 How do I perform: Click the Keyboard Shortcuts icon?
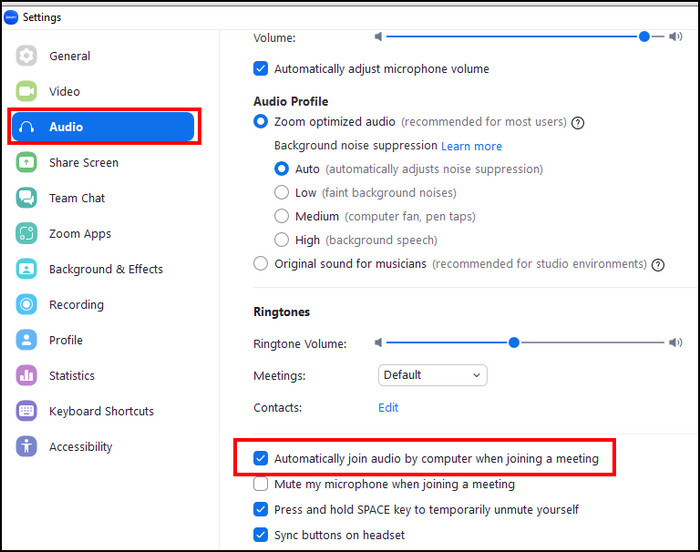26,411
